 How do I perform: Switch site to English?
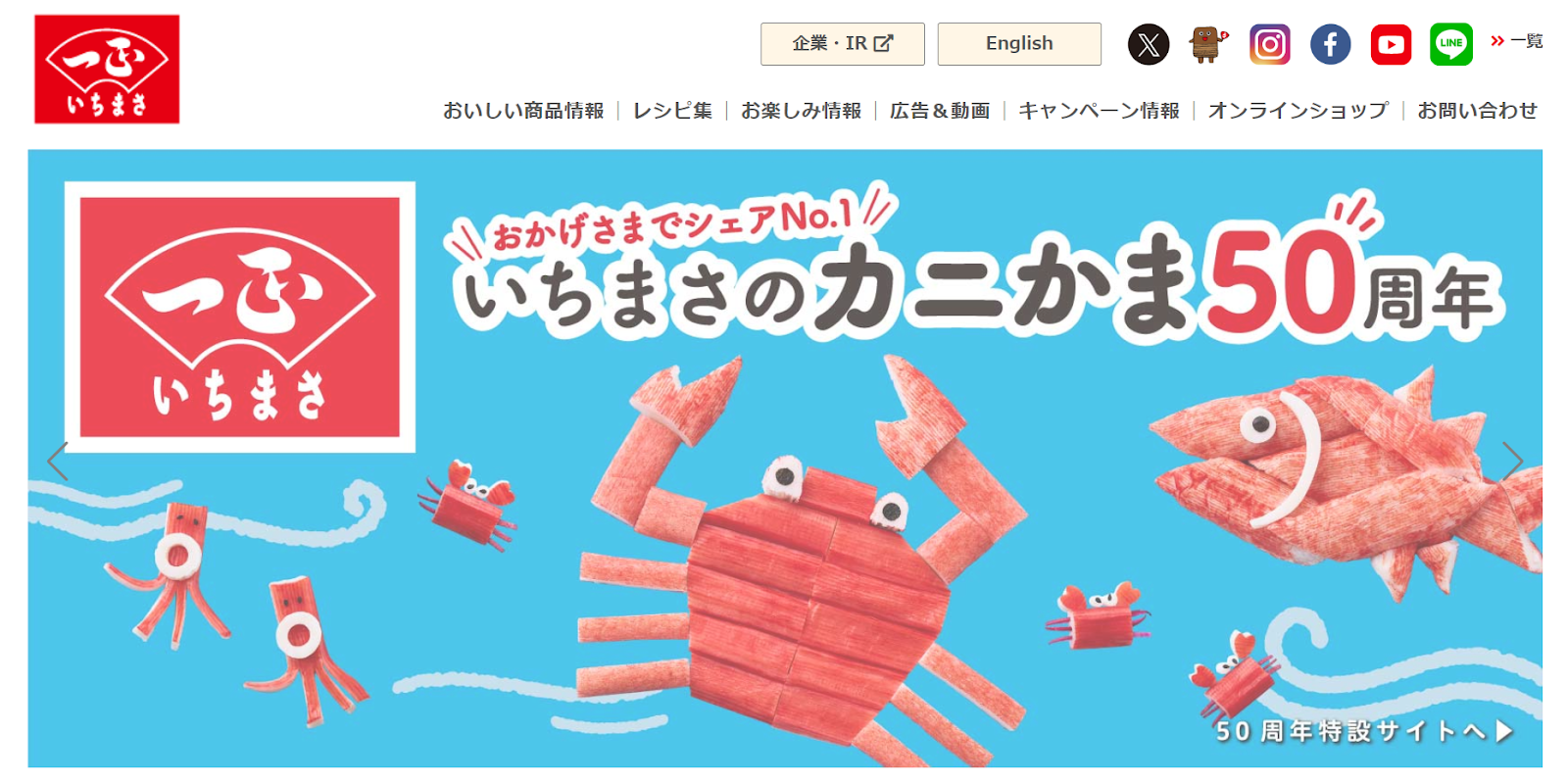(x=1019, y=44)
